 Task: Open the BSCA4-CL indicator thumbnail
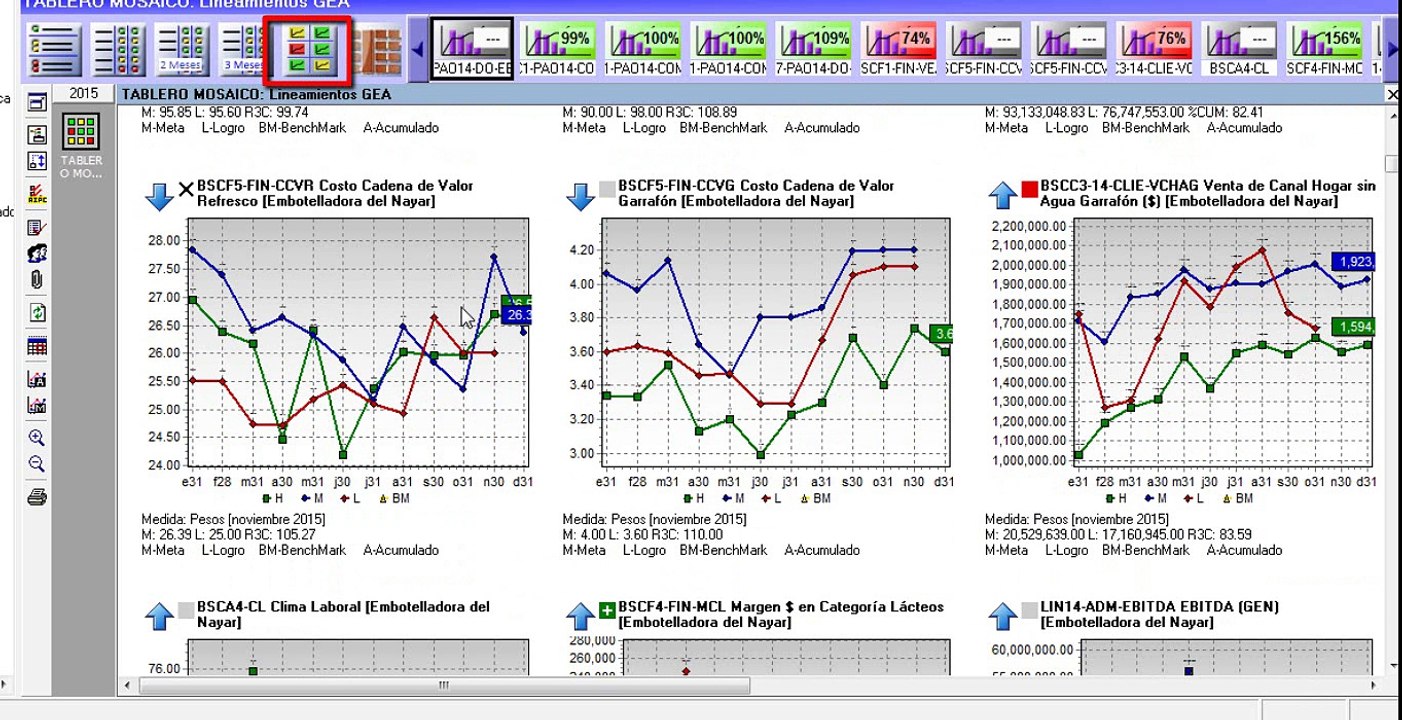pyautogui.click(x=1240, y=49)
